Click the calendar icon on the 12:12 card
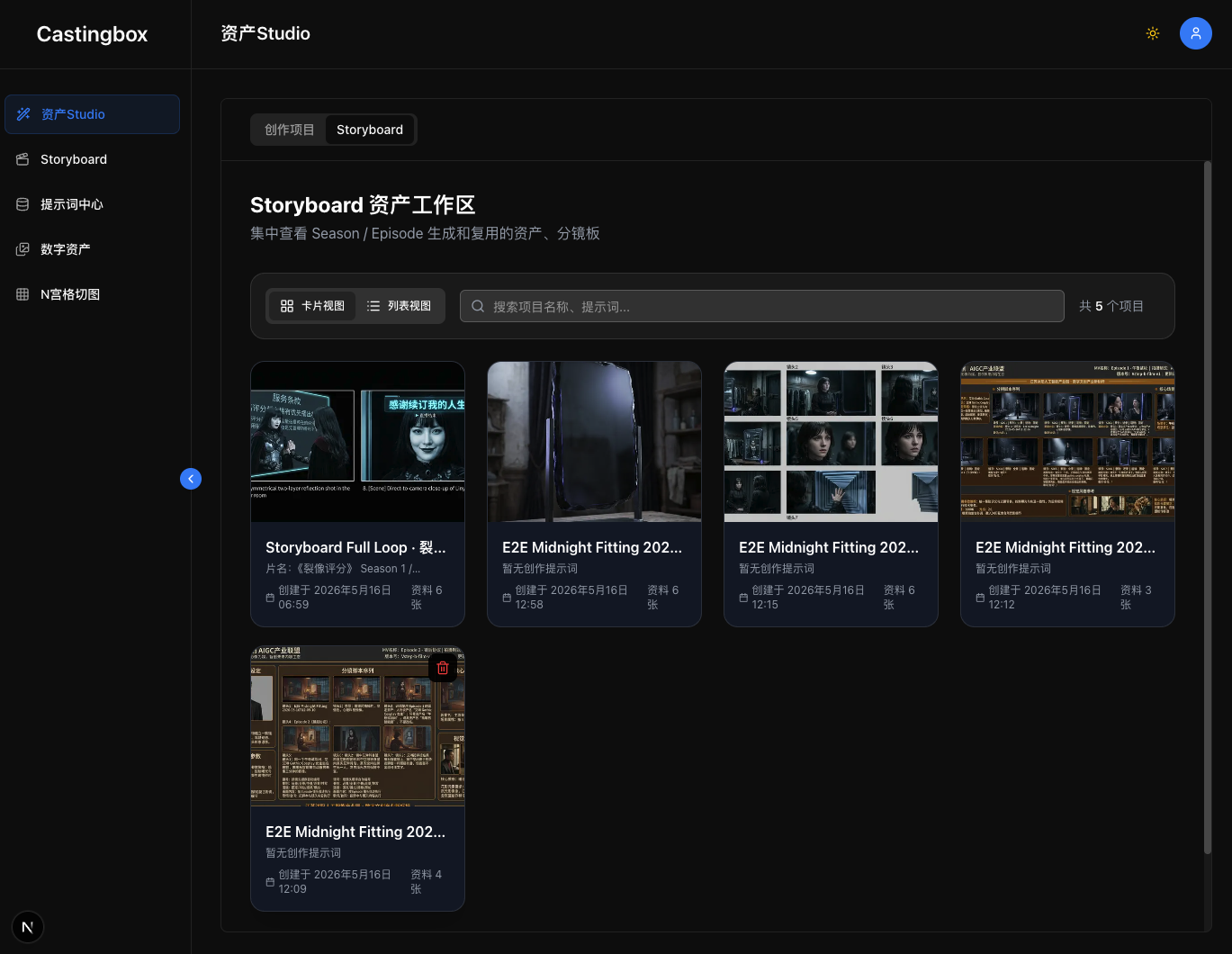This screenshot has height=954, width=1232. pos(980,598)
